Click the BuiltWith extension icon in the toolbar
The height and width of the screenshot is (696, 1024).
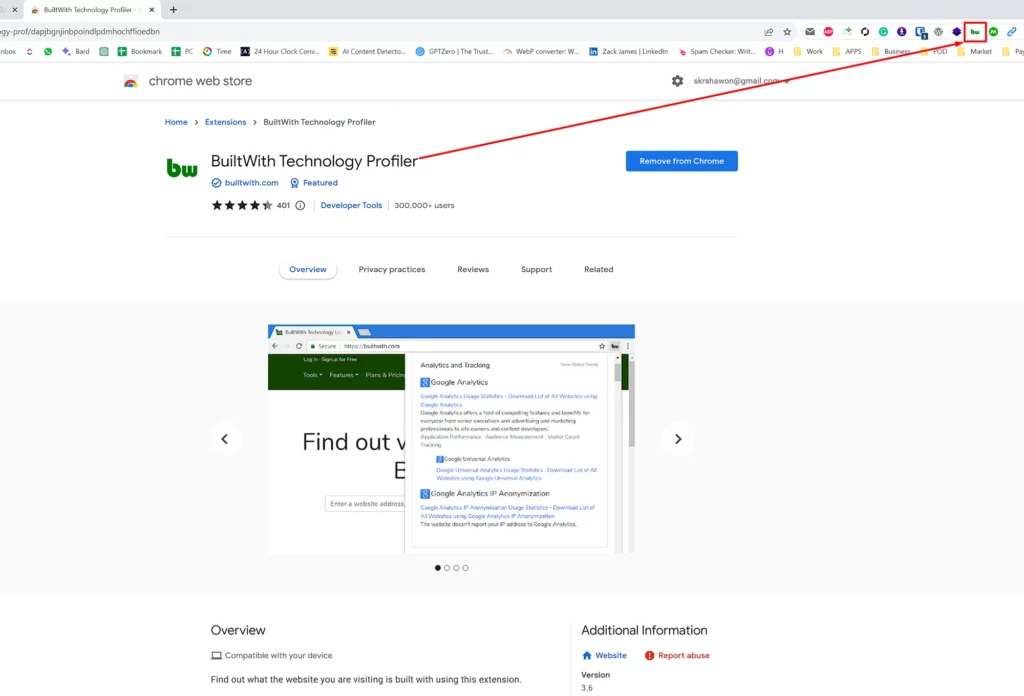[x=974, y=31]
